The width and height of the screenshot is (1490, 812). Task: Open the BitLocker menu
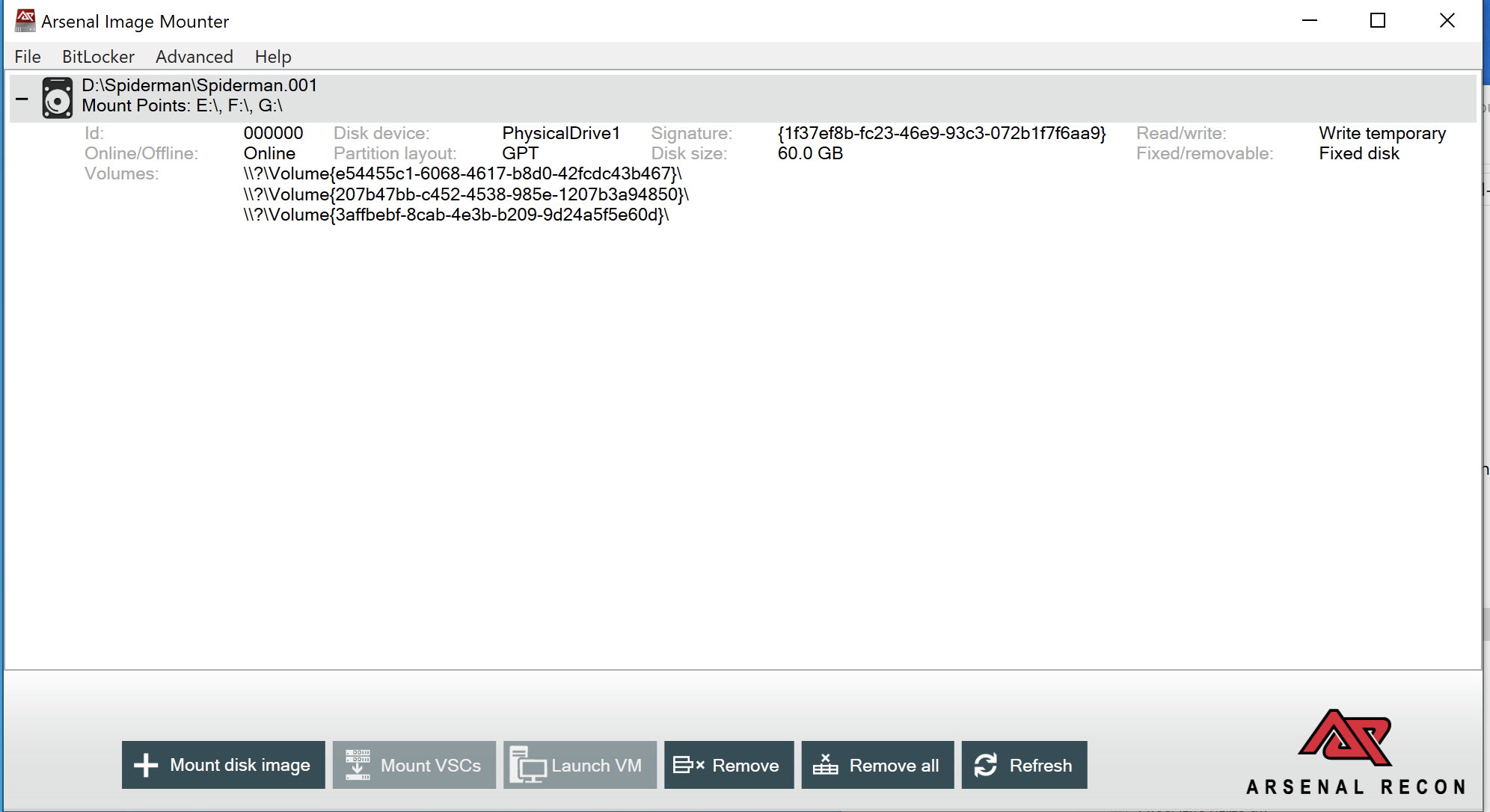point(98,57)
